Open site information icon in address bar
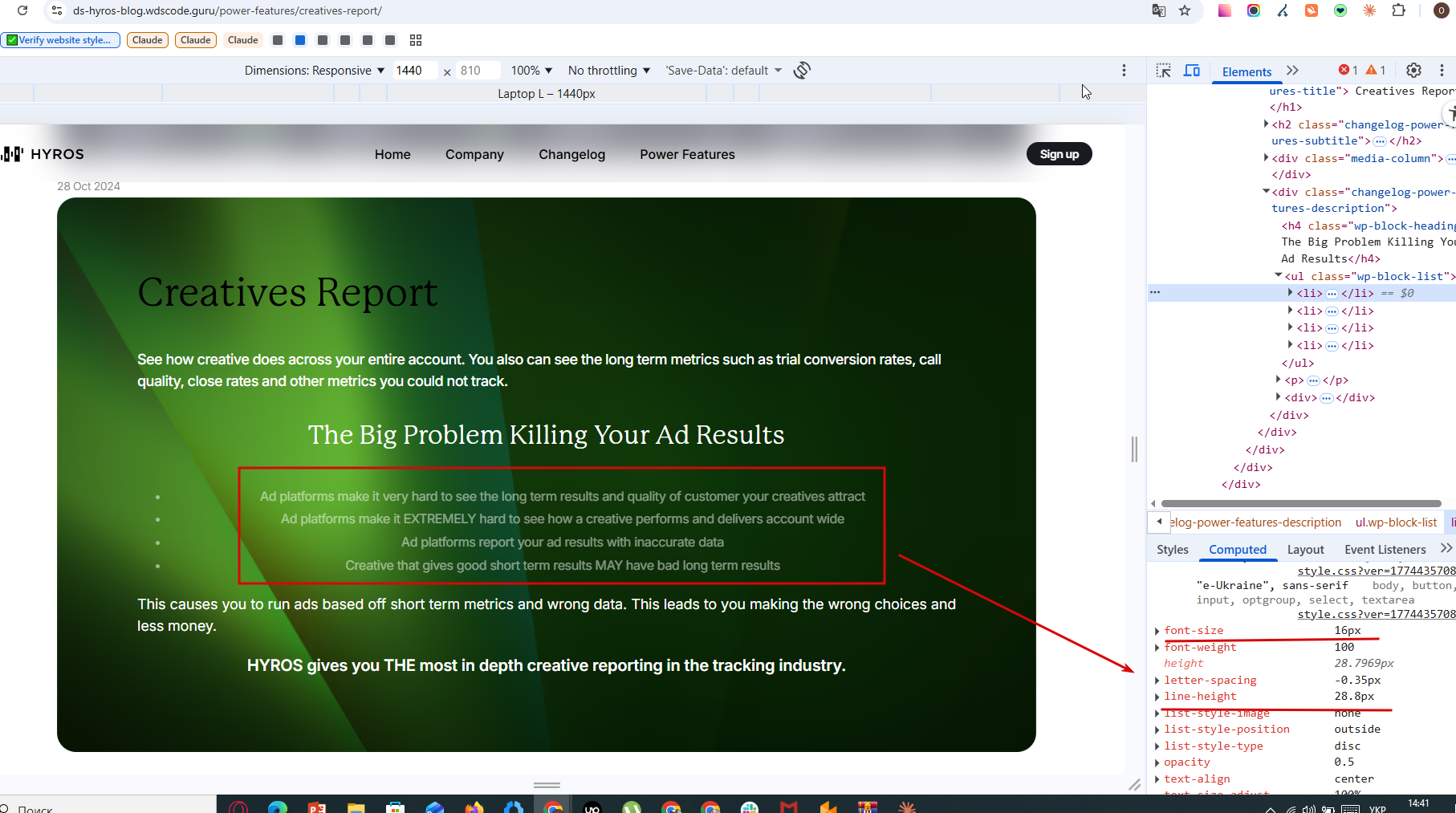 56,10
